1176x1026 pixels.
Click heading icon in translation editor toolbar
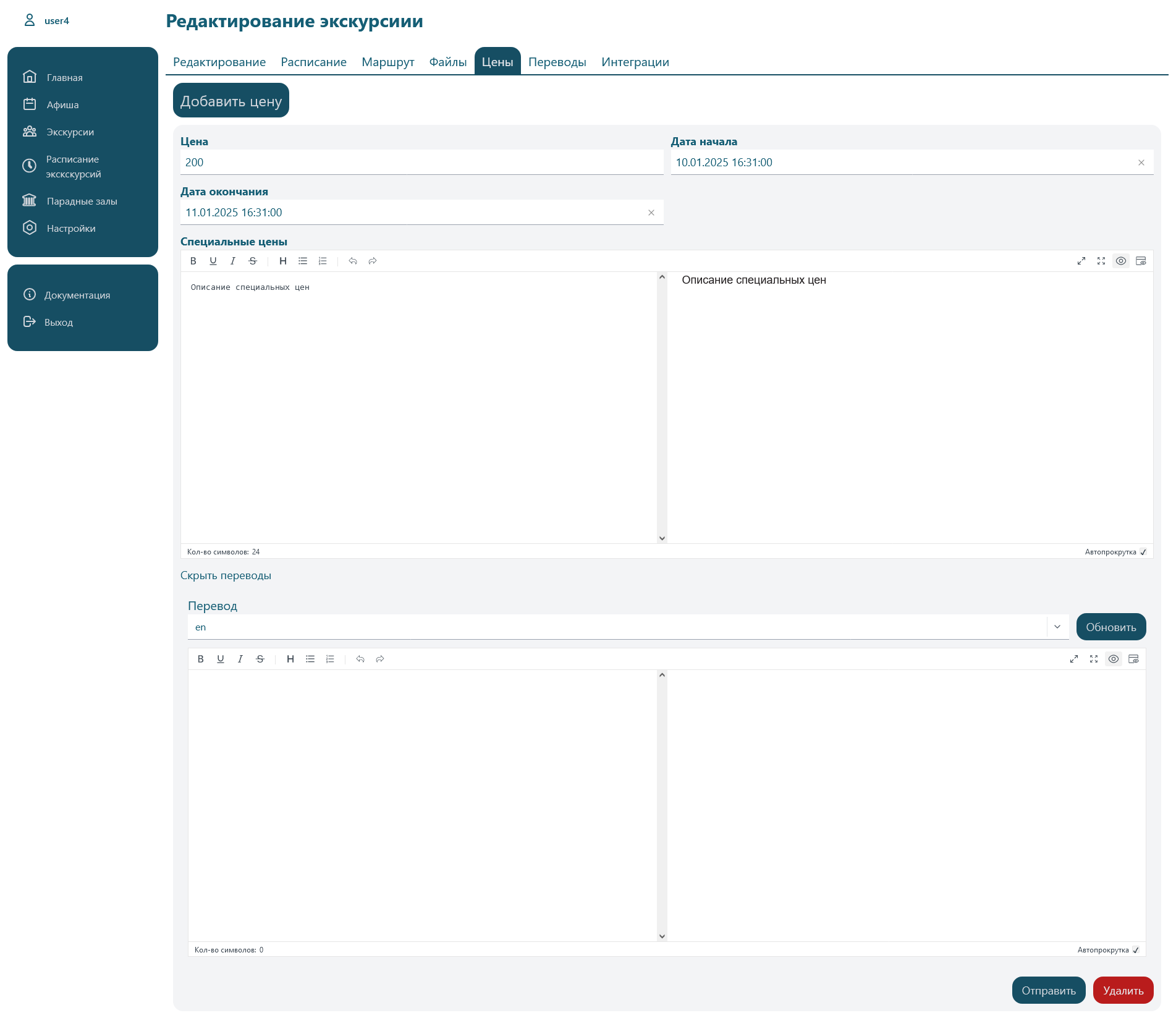(x=290, y=659)
